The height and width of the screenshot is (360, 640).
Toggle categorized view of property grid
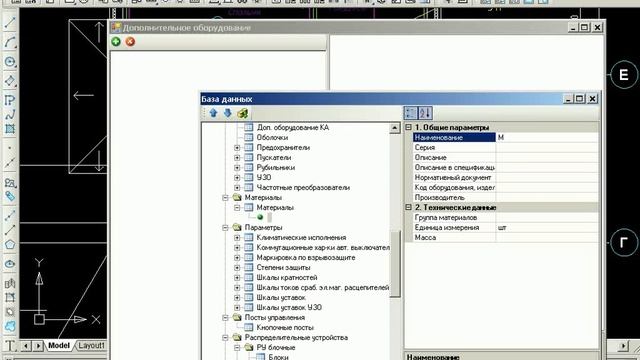[x=411, y=113]
